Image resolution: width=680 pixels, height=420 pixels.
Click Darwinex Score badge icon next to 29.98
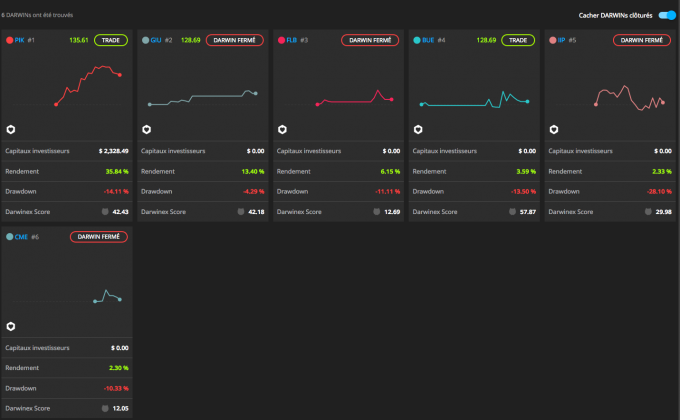click(x=648, y=212)
